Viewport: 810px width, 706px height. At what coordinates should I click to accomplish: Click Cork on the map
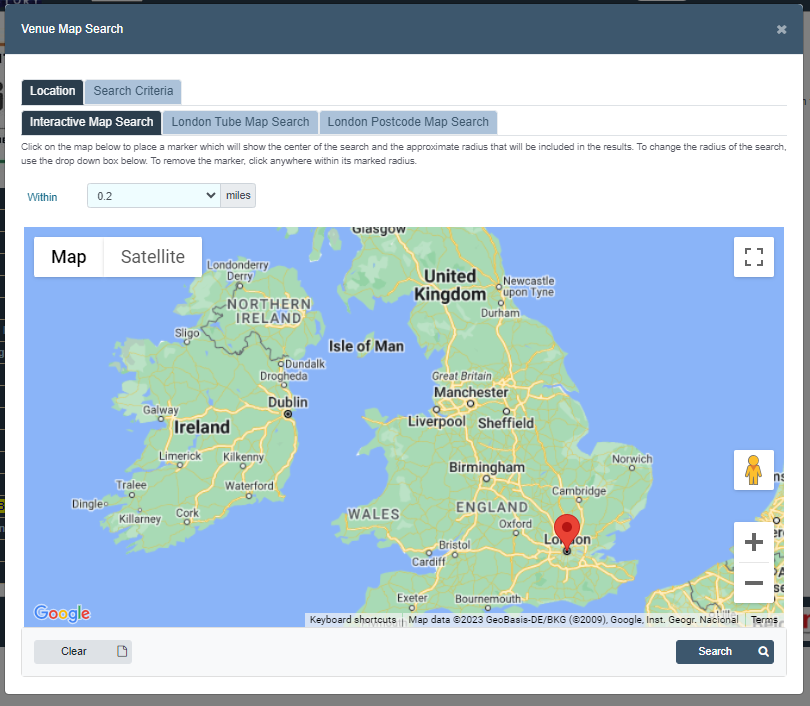[187, 513]
